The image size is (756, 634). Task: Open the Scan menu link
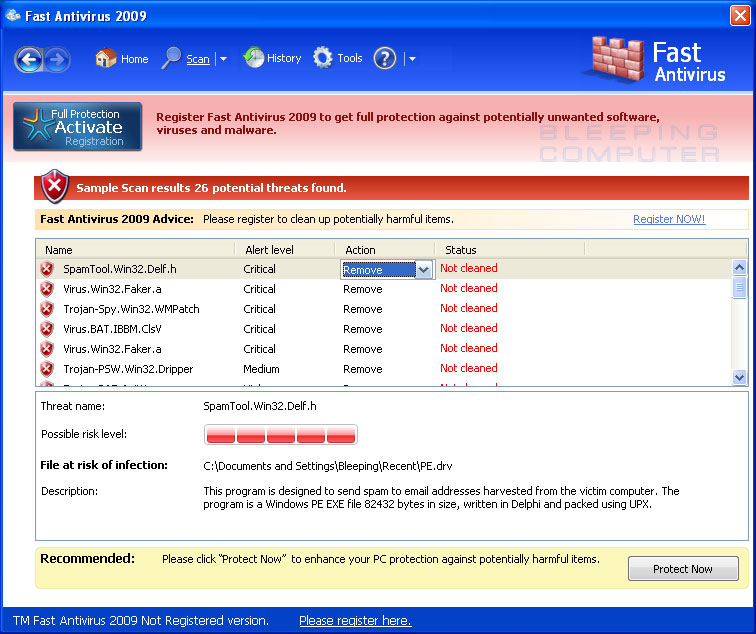[198, 59]
